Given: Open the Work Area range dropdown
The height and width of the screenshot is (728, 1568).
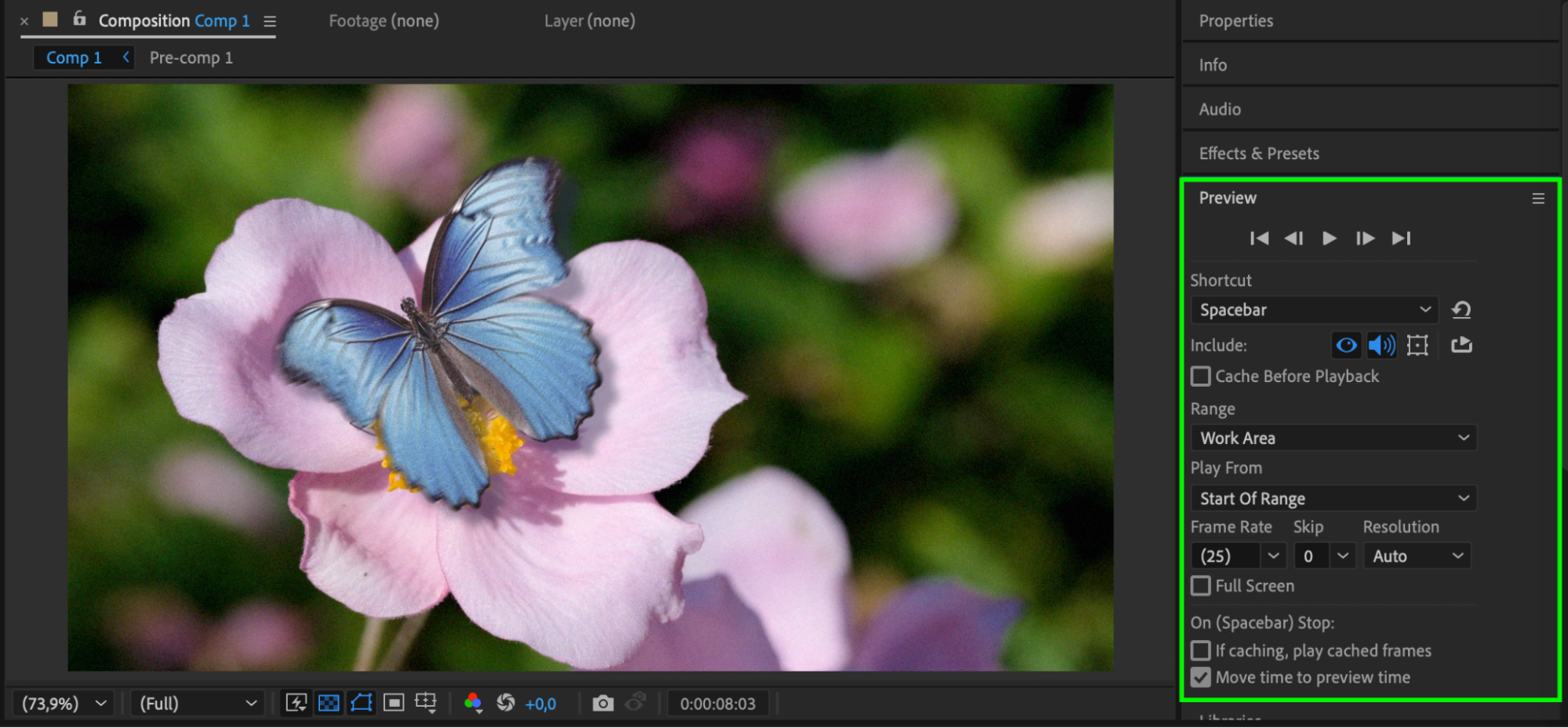Looking at the screenshot, I should coord(1333,438).
